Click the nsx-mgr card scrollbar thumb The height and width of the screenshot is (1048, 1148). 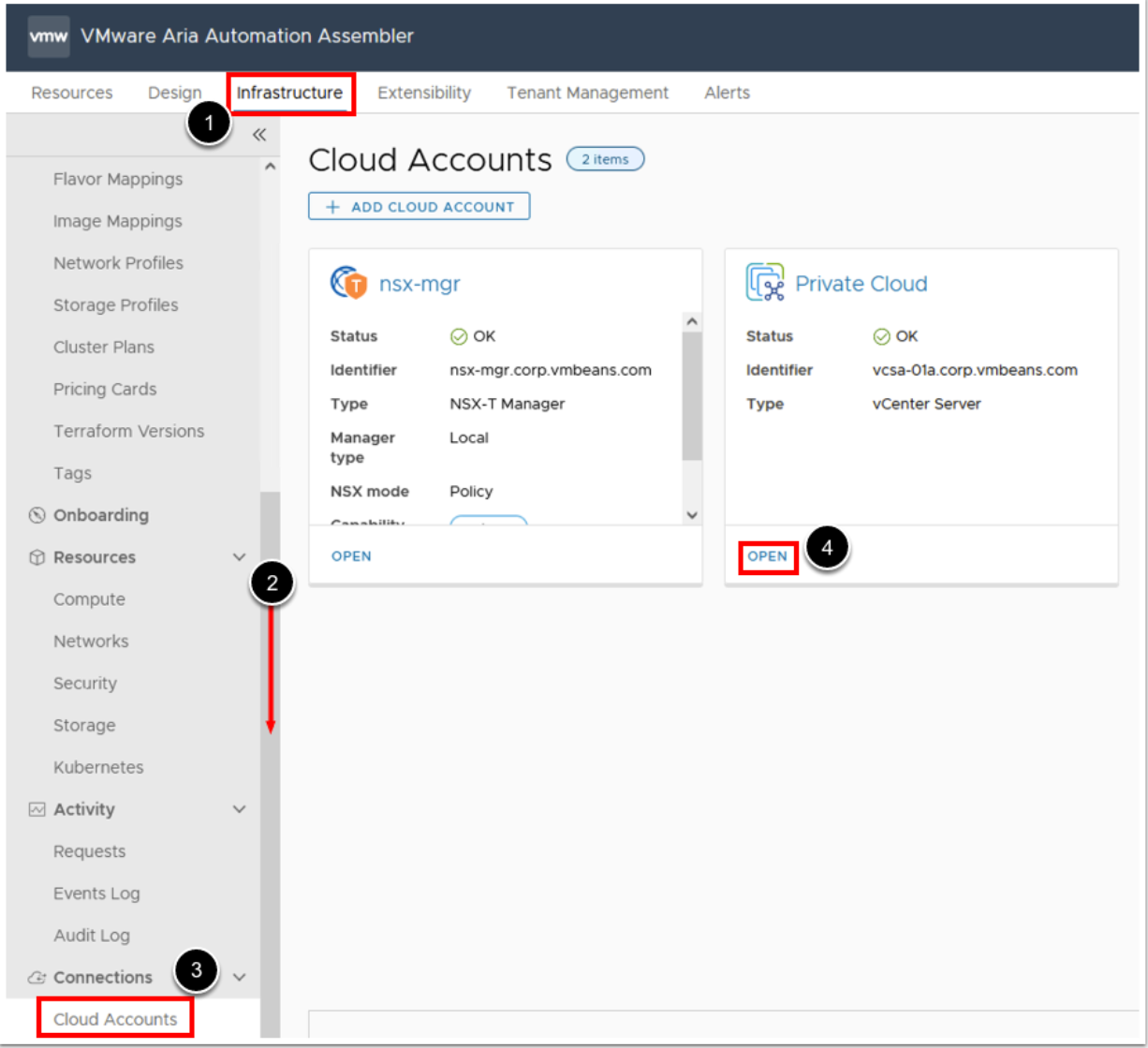tap(692, 395)
